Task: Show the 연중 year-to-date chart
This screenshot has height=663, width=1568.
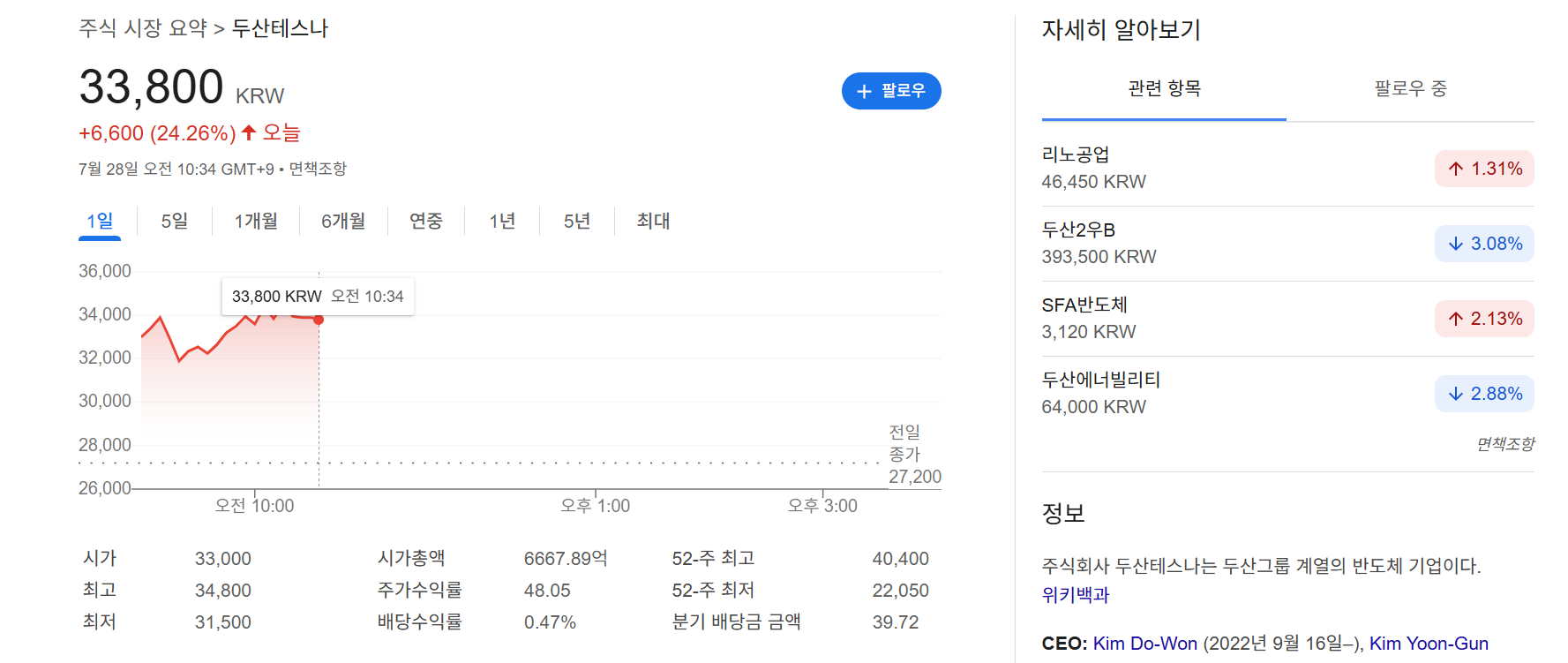Action: tap(426, 221)
